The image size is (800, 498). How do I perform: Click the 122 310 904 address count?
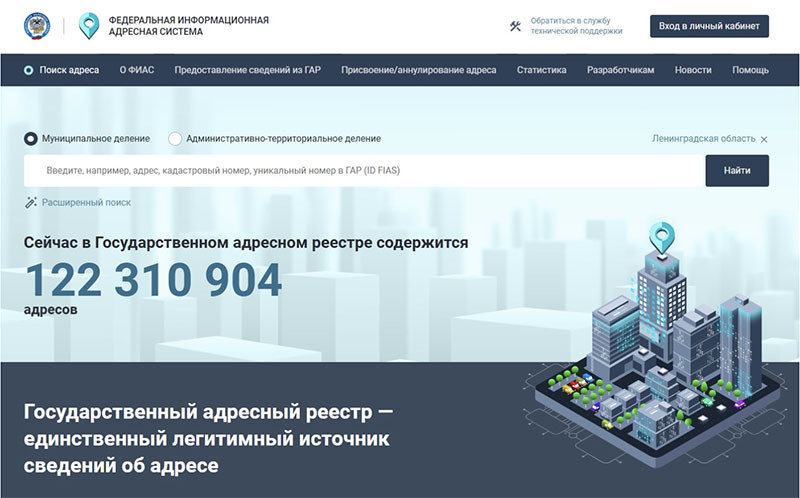(x=153, y=280)
